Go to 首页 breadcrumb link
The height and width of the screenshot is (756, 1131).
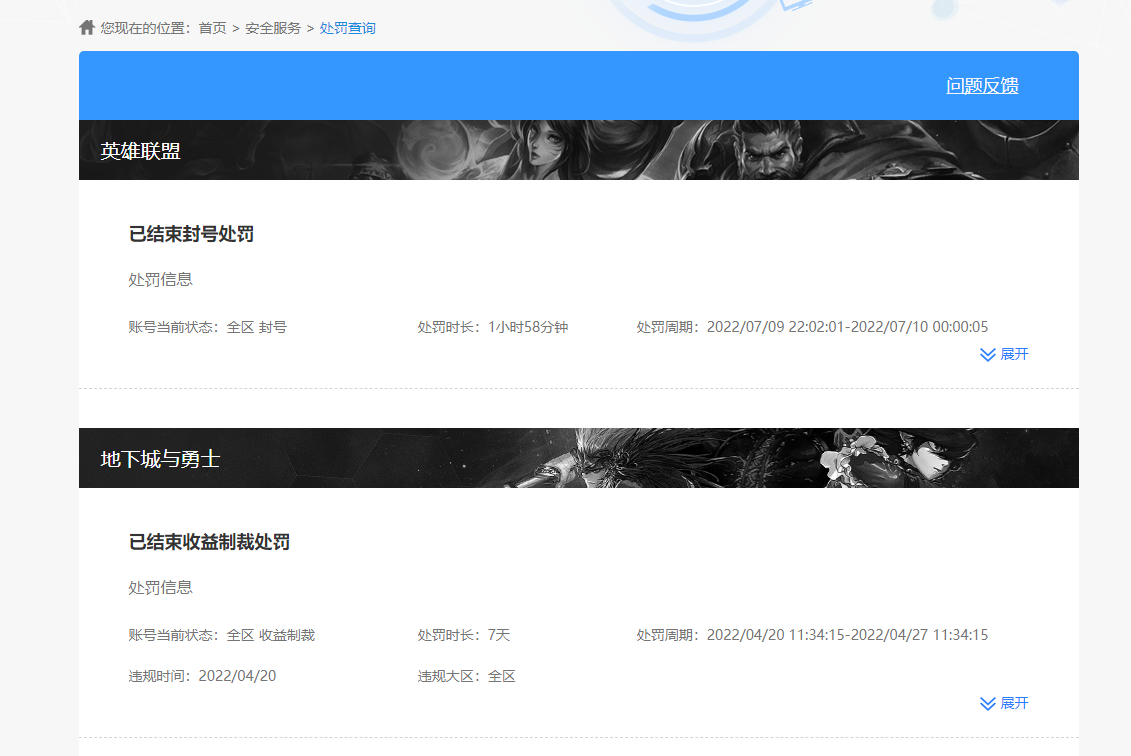(x=212, y=28)
